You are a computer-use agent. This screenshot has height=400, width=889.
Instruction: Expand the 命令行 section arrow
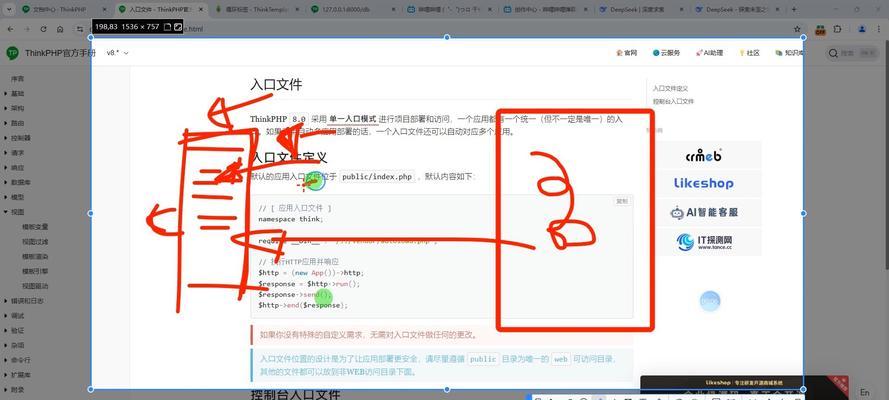click(x=6, y=360)
